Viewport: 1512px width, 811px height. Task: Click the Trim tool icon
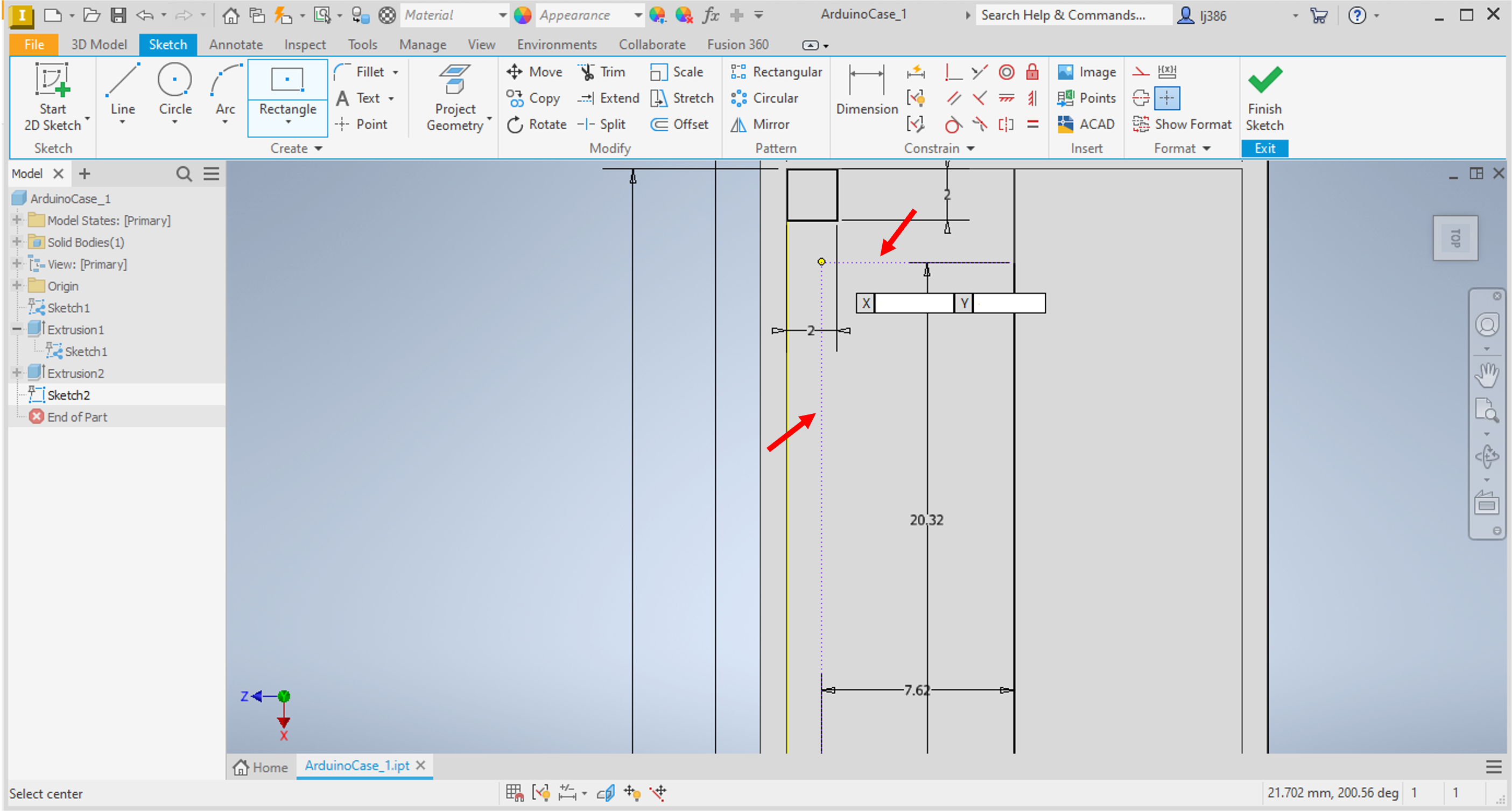tap(586, 72)
